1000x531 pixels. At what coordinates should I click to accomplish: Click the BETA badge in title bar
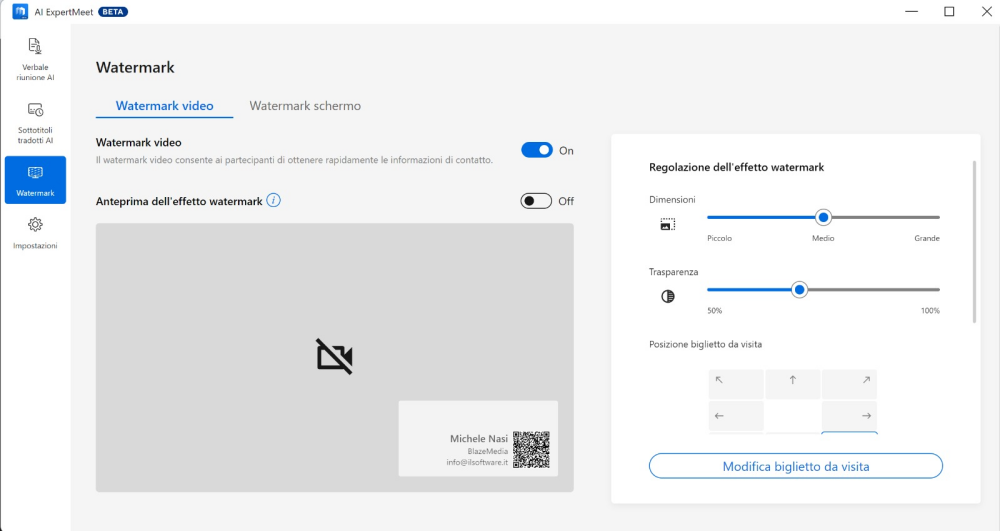[113, 11]
